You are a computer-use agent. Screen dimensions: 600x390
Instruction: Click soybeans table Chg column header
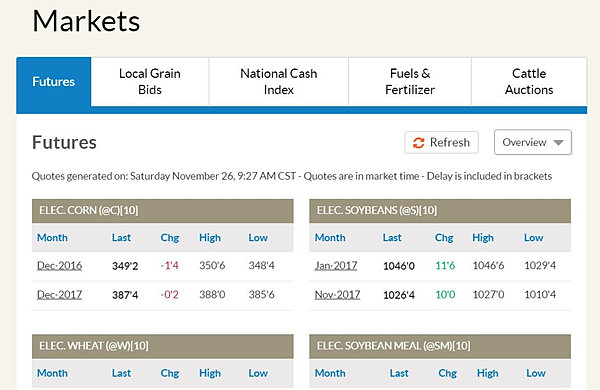(444, 238)
